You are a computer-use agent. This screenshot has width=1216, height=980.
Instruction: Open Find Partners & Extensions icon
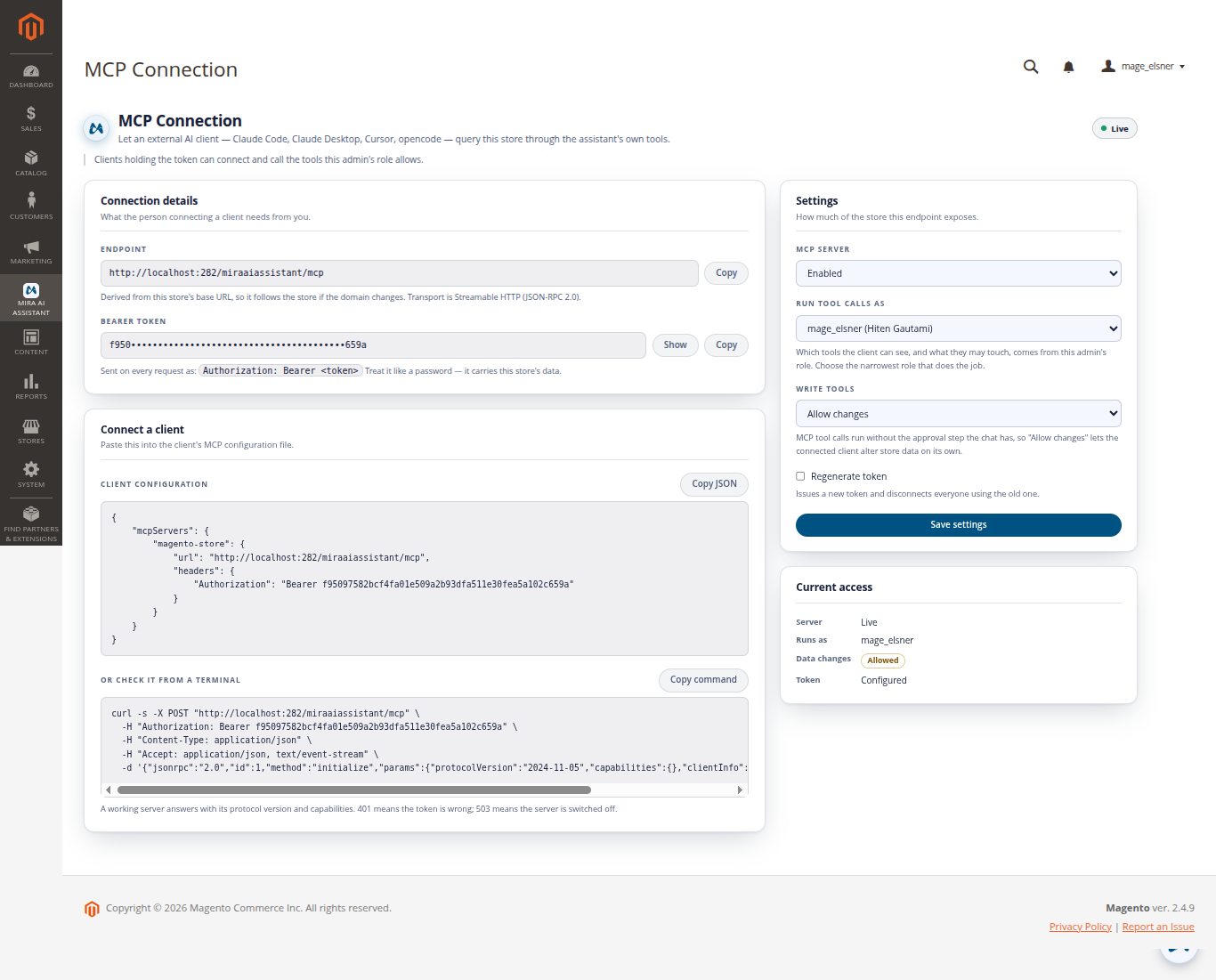coord(31,514)
